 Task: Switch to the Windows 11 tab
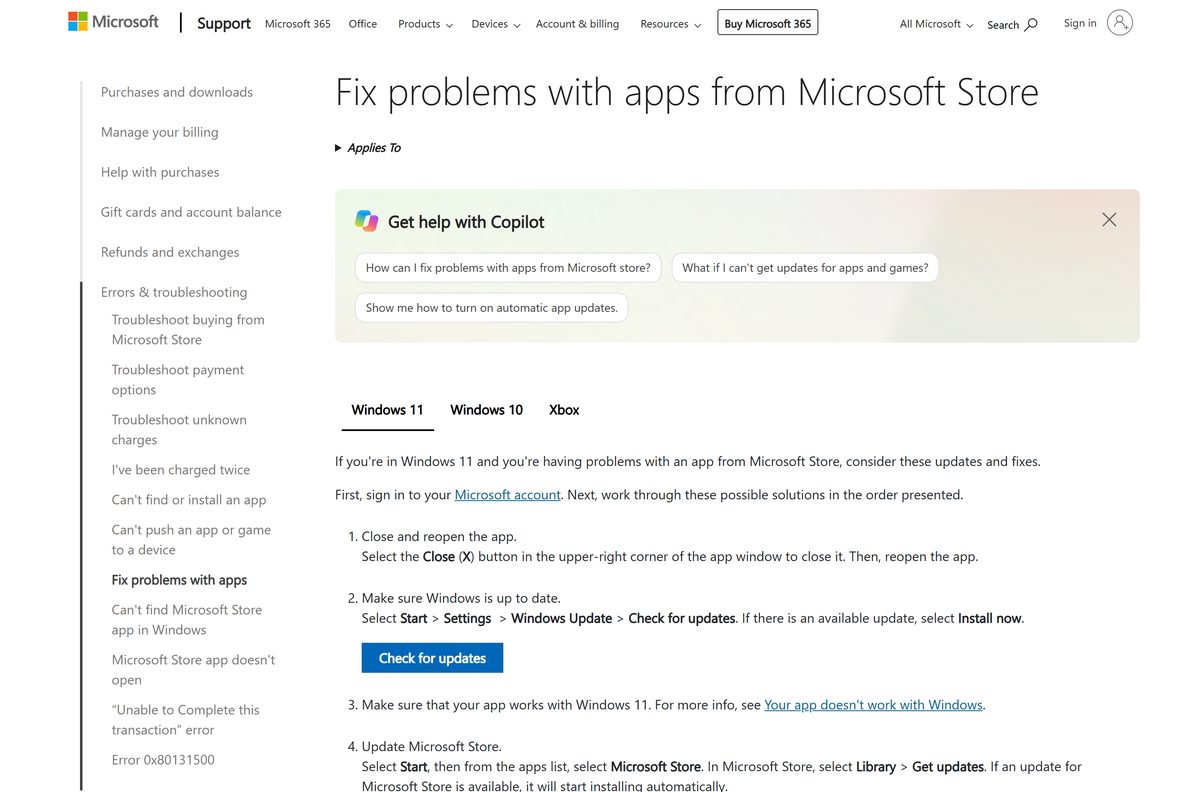(x=388, y=410)
